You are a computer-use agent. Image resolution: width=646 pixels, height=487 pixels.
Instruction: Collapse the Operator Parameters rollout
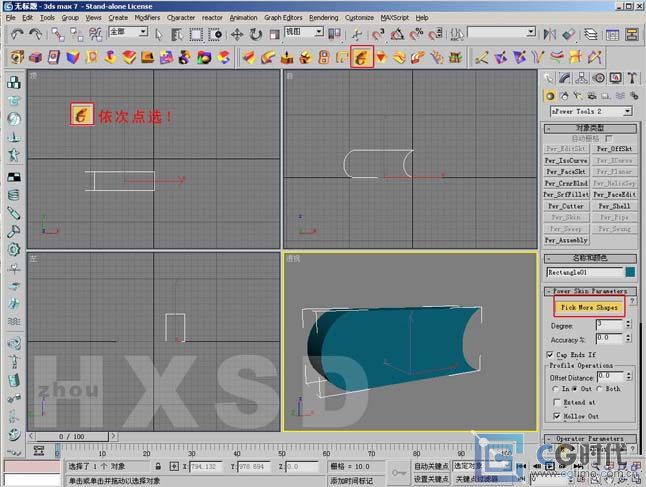[590, 438]
